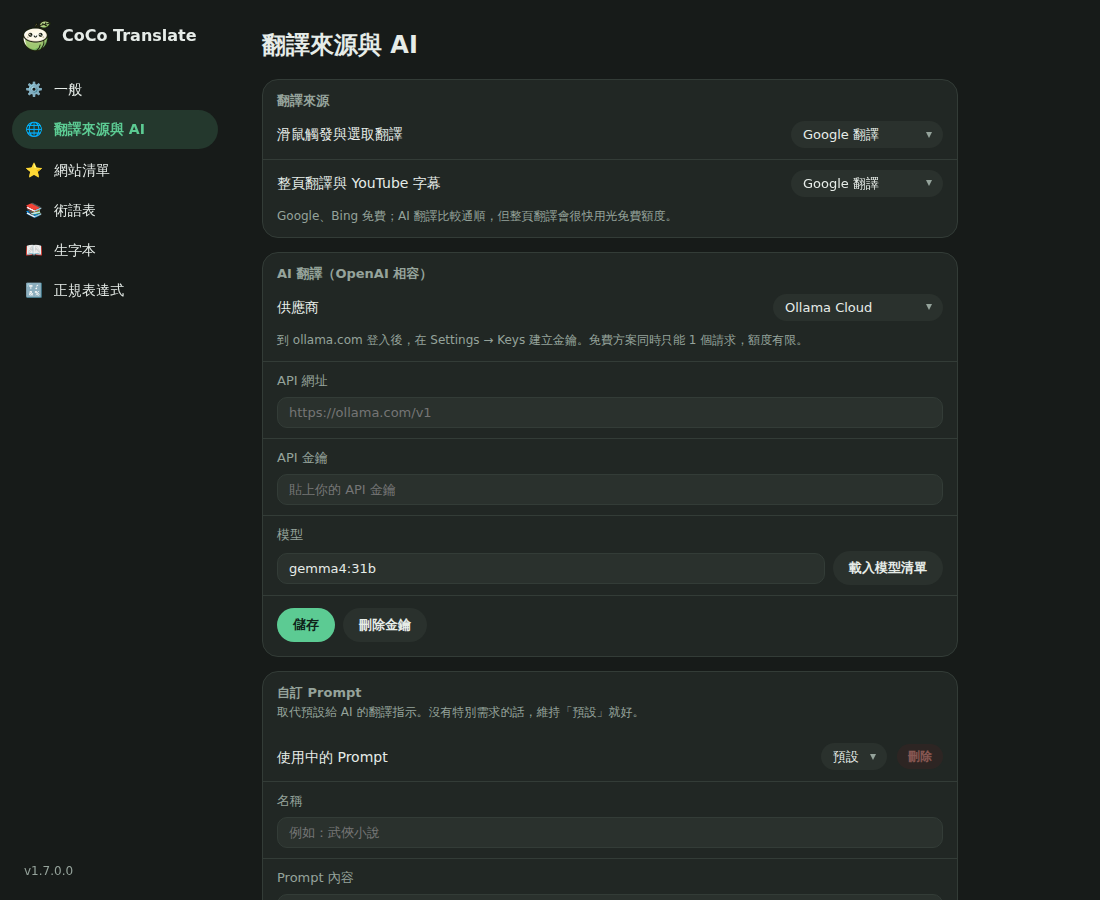Open the 整頁翻譯與 YouTube 字幕 source dropdown

(x=866, y=183)
